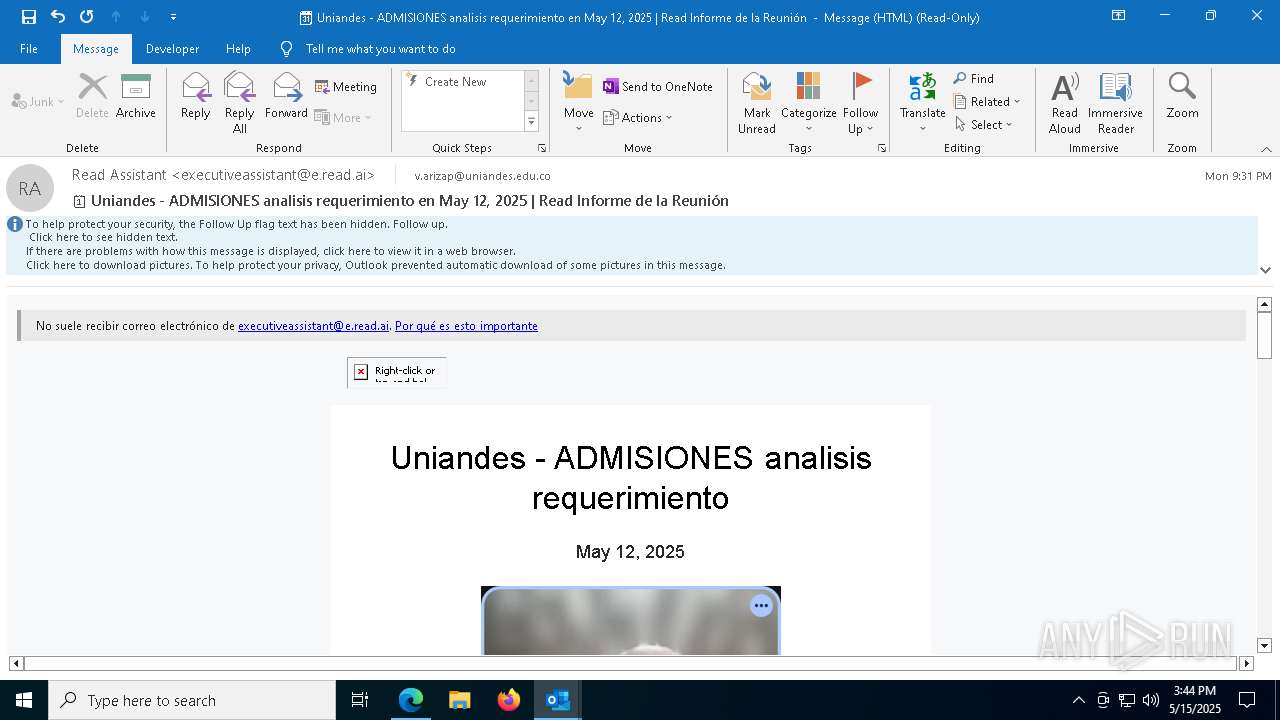The height and width of the screenshot is (720, 1280).
Task: Click the Redo arrow in title bar
Action: coord(87,17)
